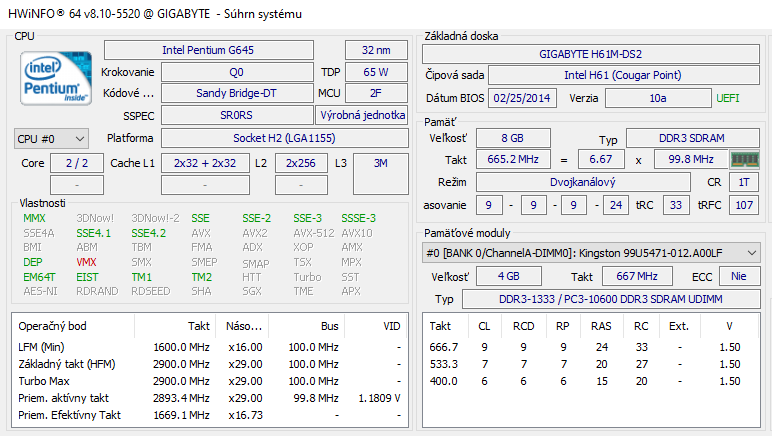Select the DDR3-1333 / PC3-10600 type field

click(611, 299)
